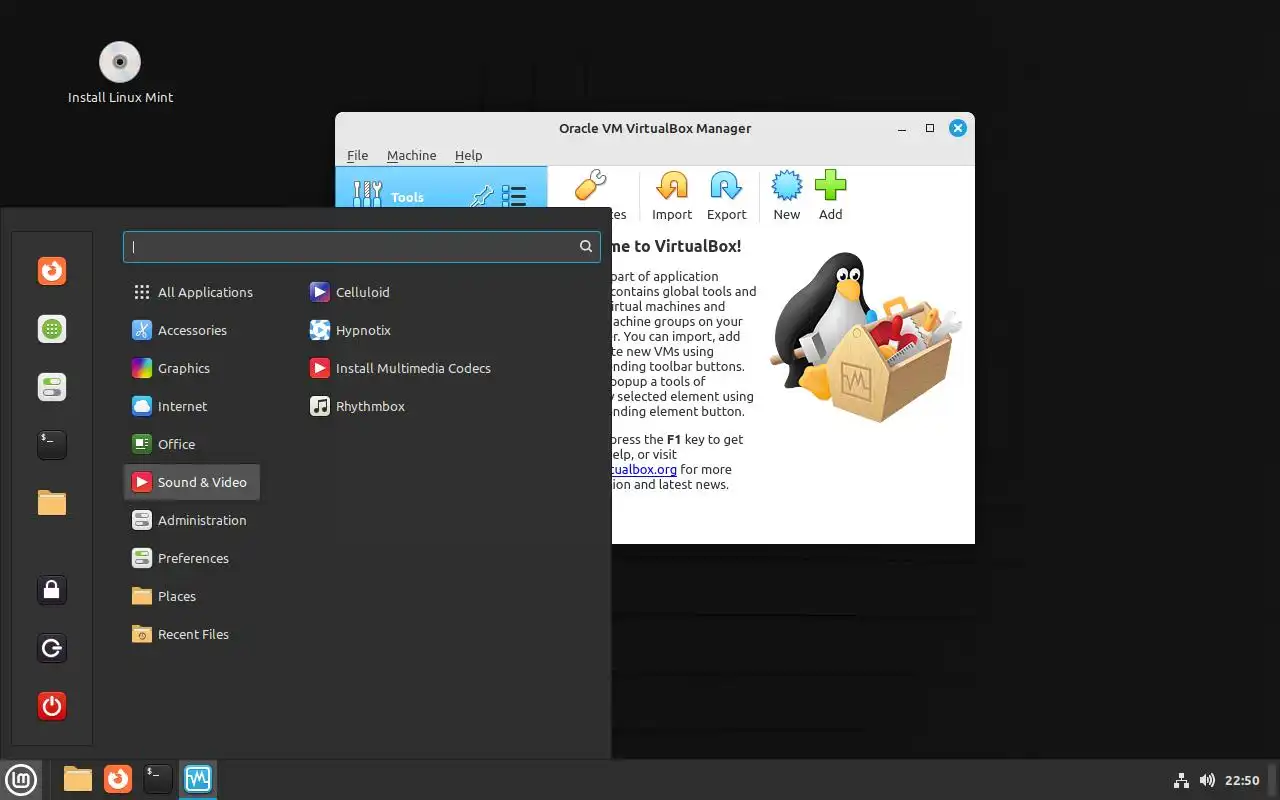Click the Log Out icon in menu
This screenshot has height=800, width=1280.
pos(52,648)
